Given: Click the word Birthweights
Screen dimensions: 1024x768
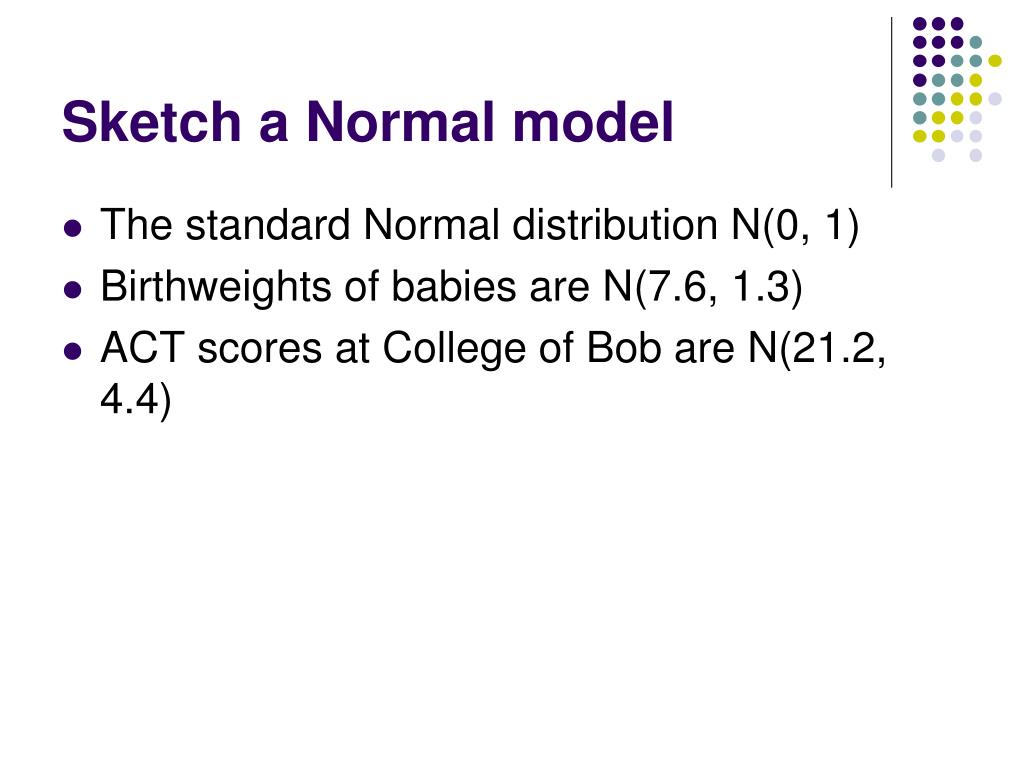Looking at the screenshot, I should (216, 287).
